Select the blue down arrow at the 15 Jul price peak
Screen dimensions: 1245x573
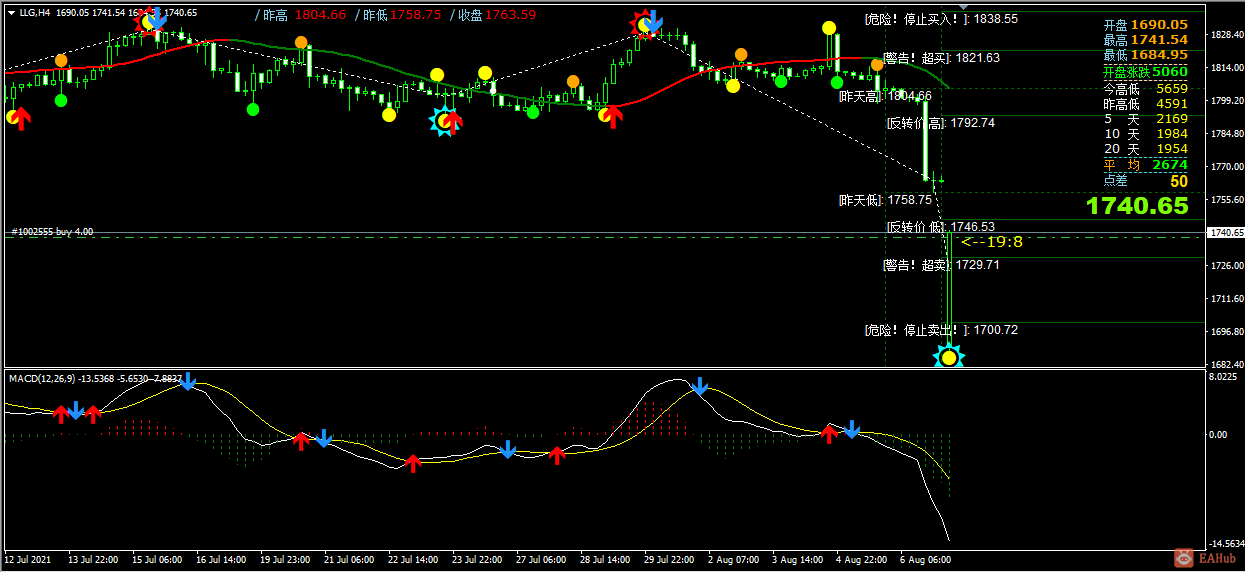[157, 20]
